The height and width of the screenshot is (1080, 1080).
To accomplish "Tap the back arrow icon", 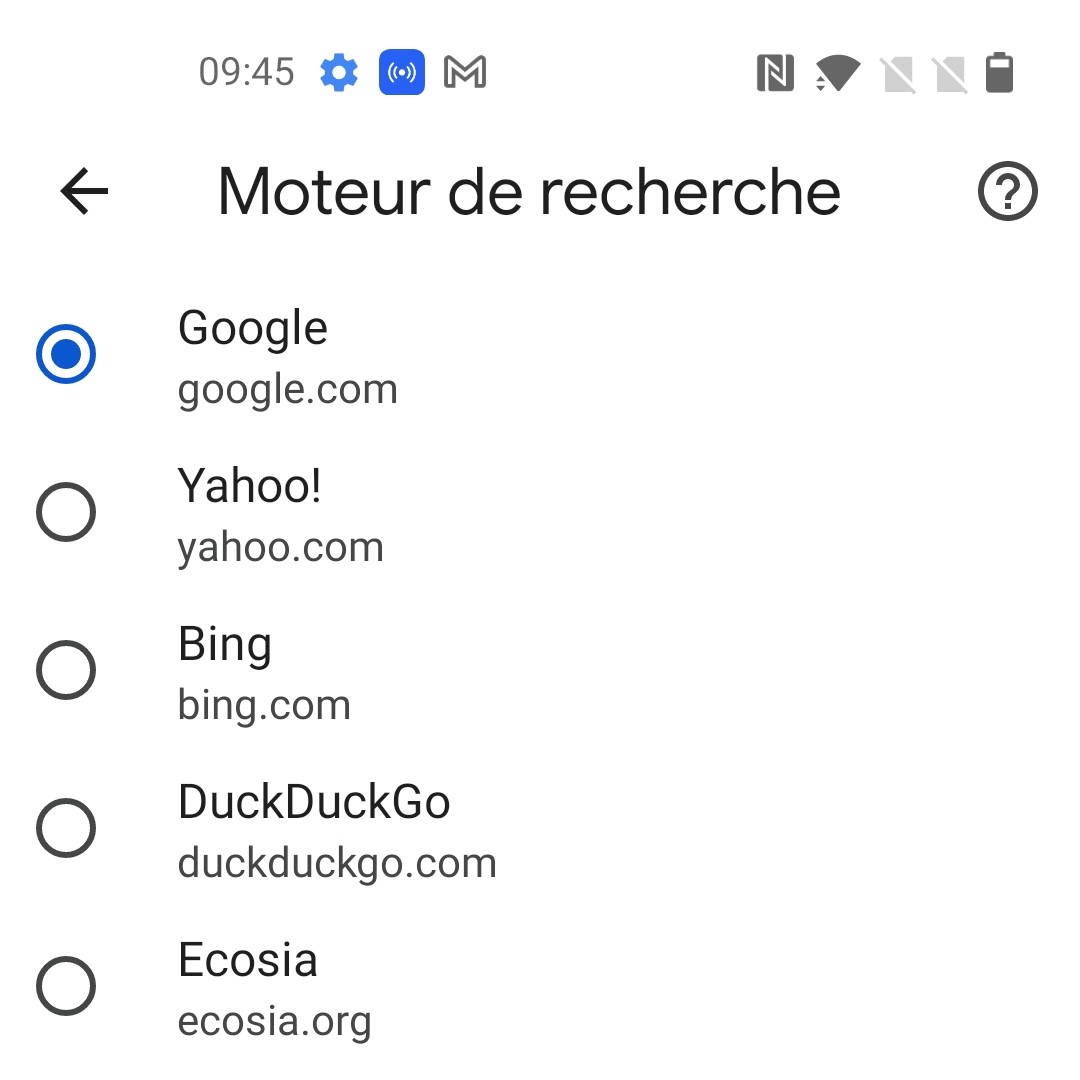I will [x=84, y=191].
